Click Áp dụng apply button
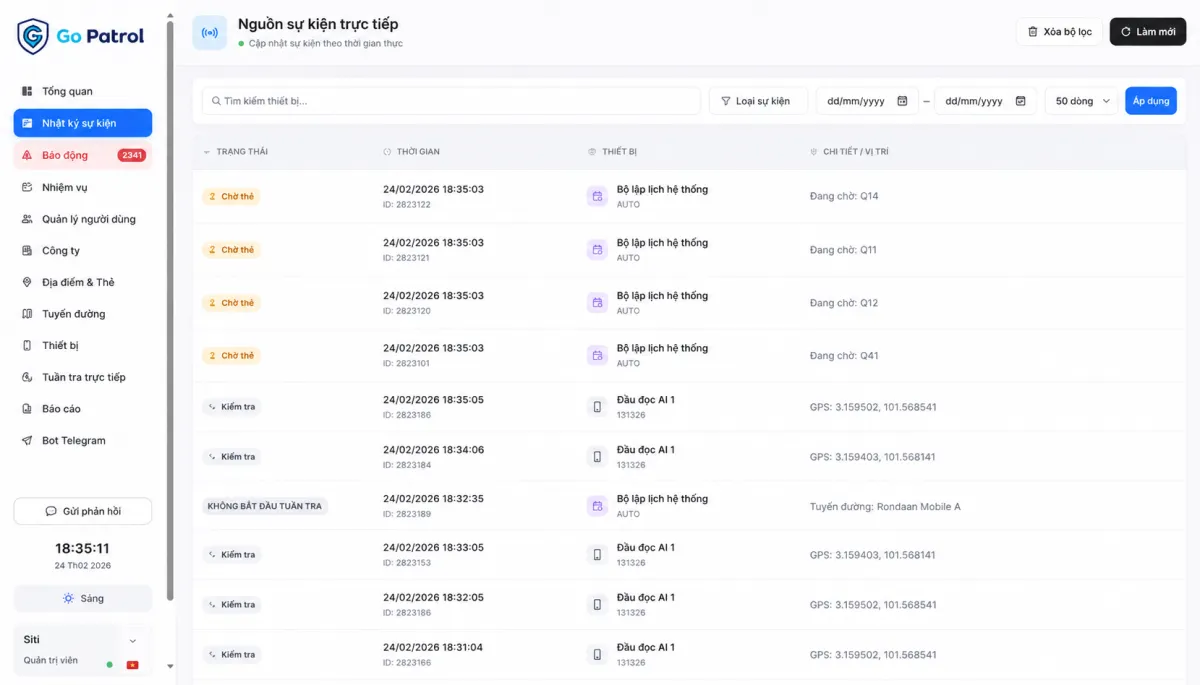The width and height of the screenshot is (1200, 685). [x=1151, y=101]
